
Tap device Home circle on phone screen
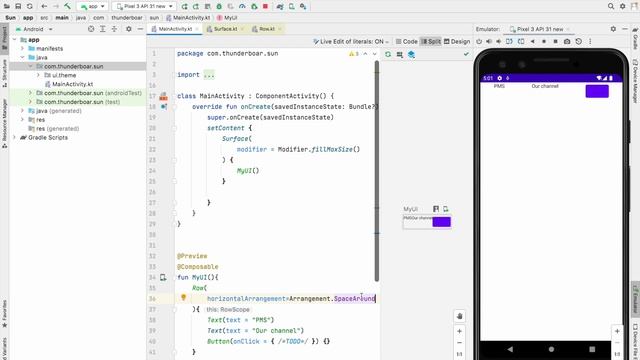[x=551, y=349]
